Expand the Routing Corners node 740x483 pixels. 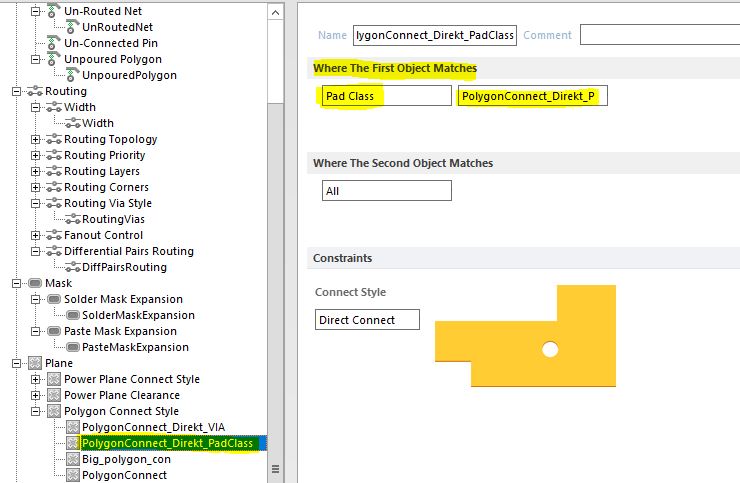35,187
